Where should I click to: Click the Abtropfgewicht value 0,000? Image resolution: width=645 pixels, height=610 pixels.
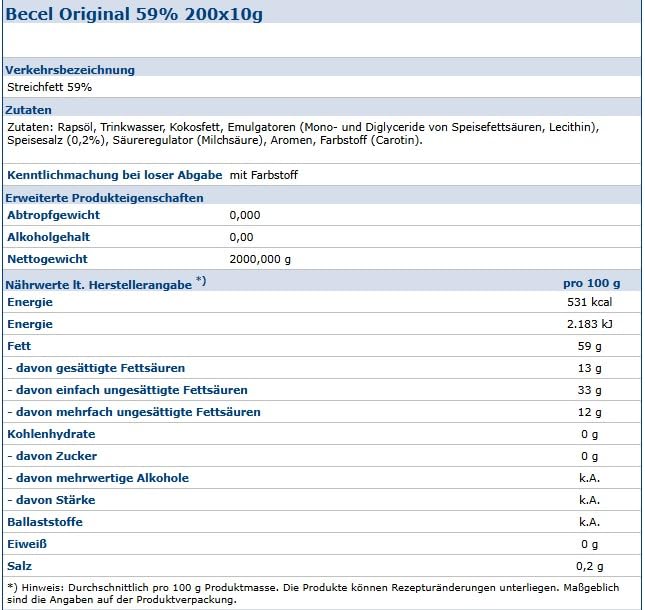(245, 215)
